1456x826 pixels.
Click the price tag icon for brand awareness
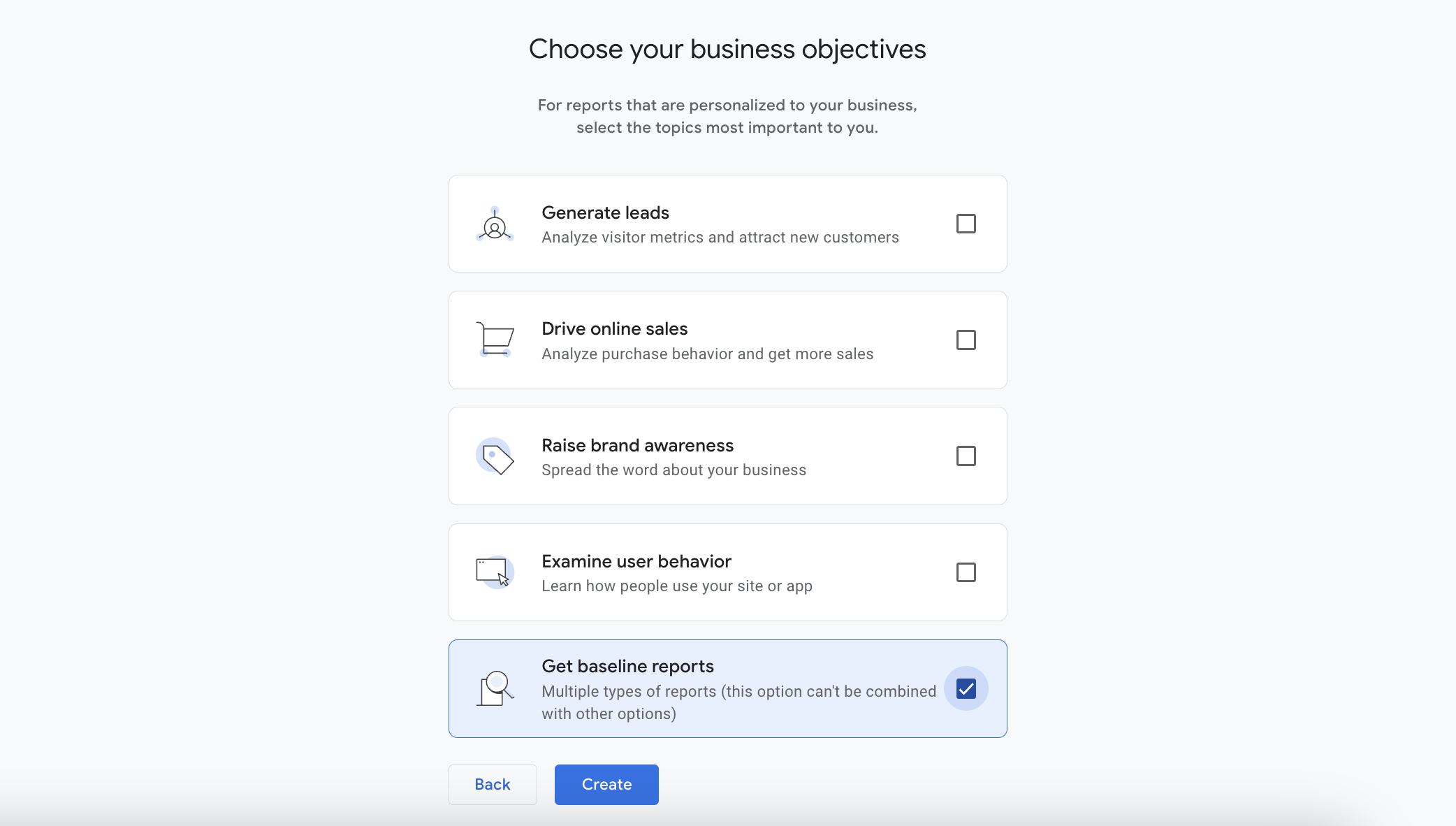(x=495, y=456)
